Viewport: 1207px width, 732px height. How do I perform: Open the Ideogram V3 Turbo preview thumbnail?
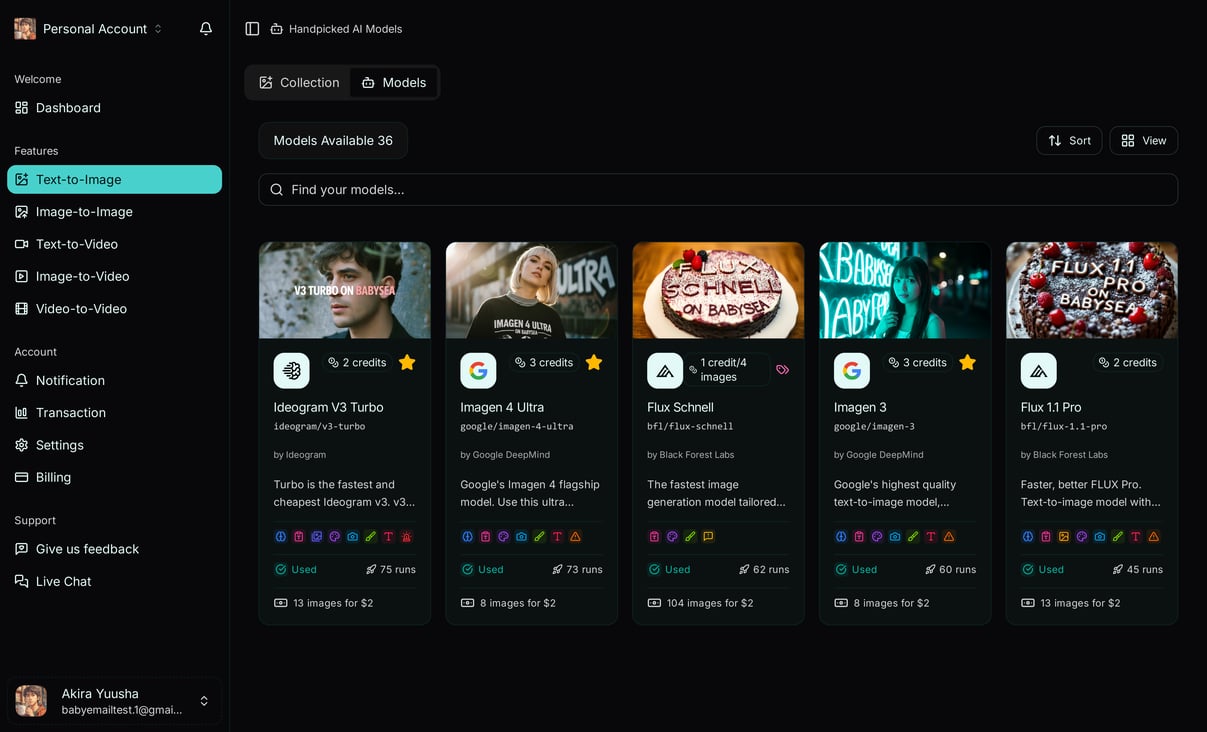click(345, 290)
